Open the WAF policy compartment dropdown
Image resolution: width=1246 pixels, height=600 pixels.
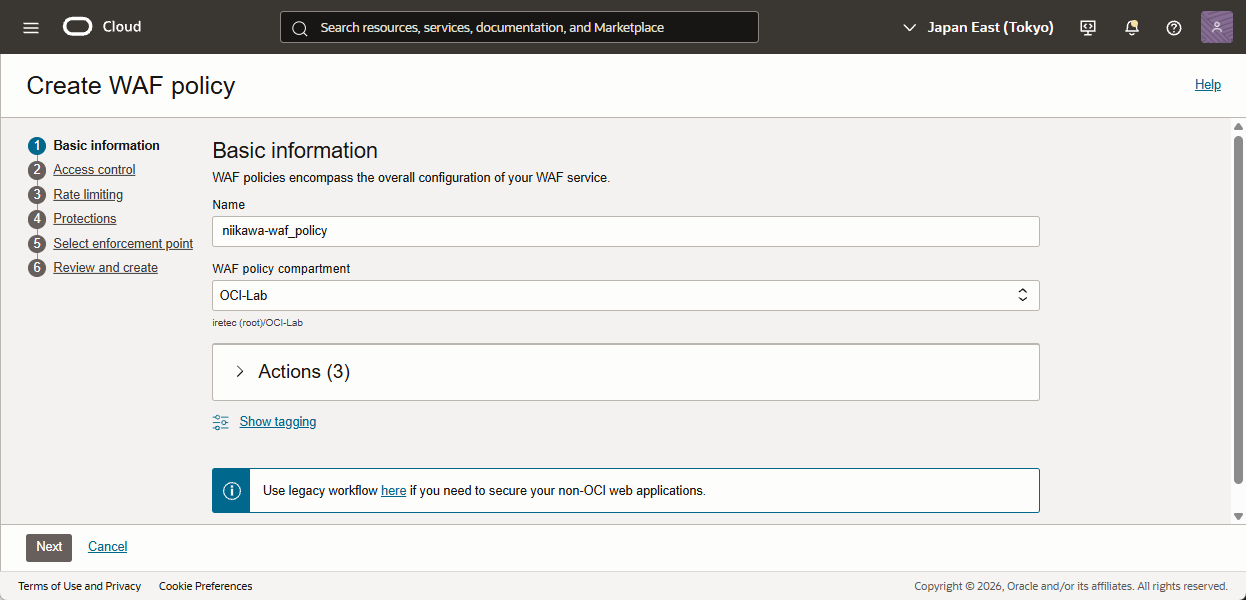[625, 296]
